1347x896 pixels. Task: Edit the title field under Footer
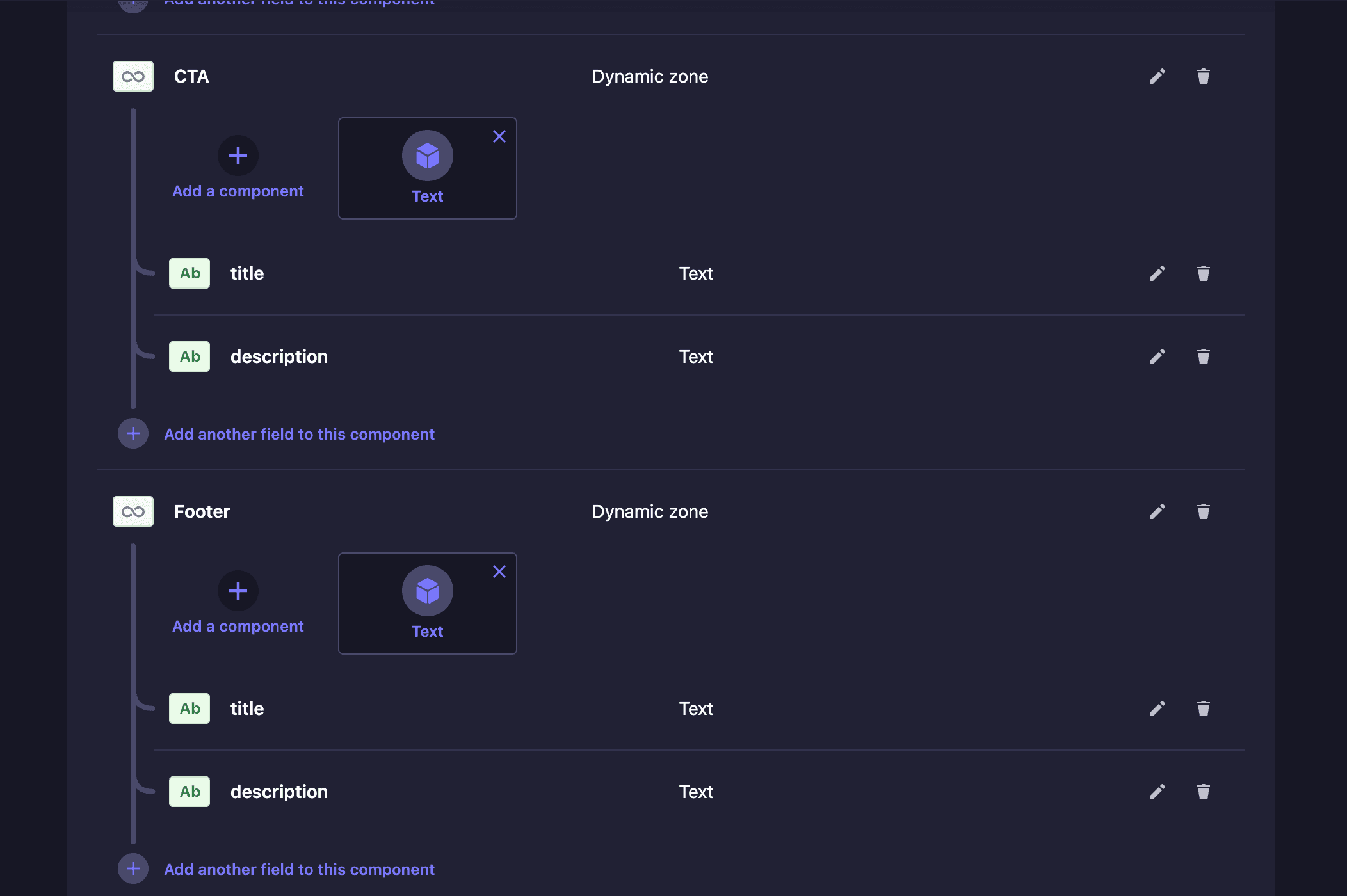(x=1157, y=709)
